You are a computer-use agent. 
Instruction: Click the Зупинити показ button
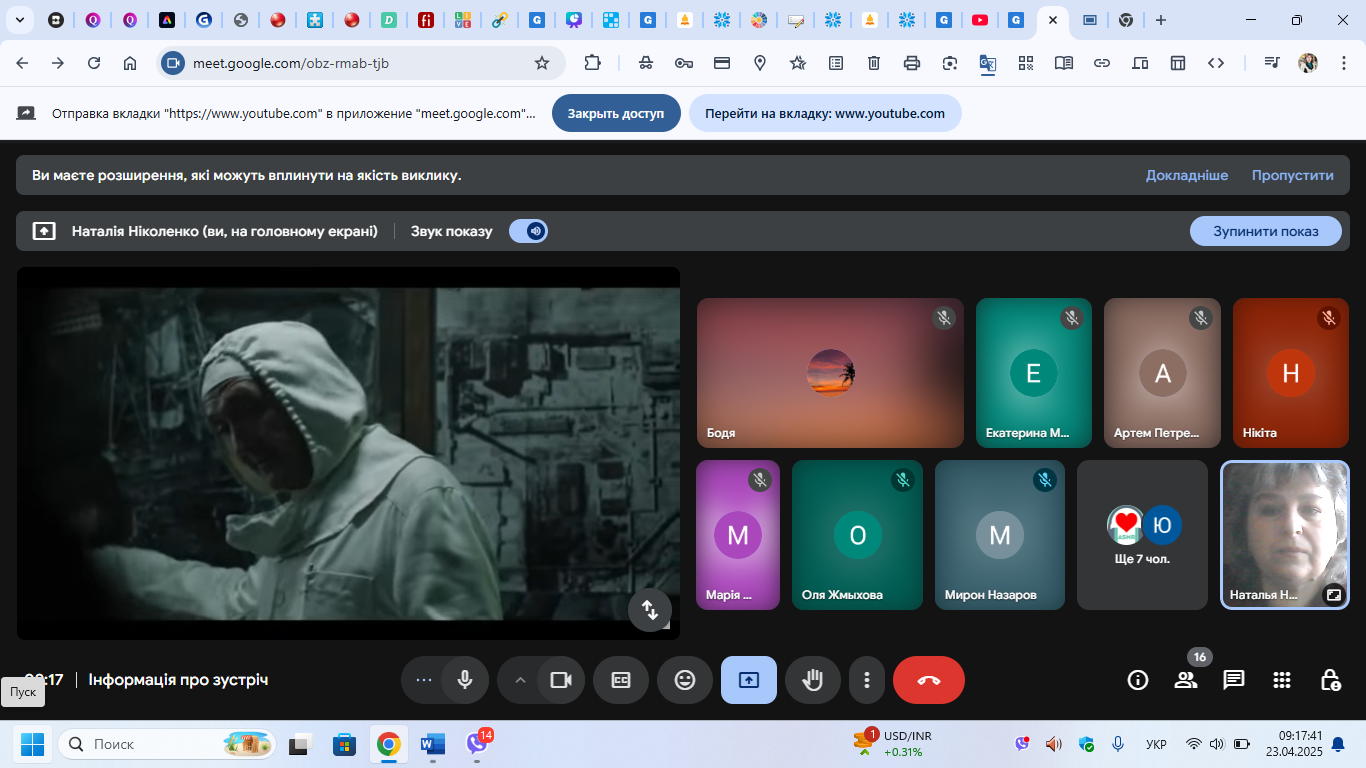tap(1266, 231)
